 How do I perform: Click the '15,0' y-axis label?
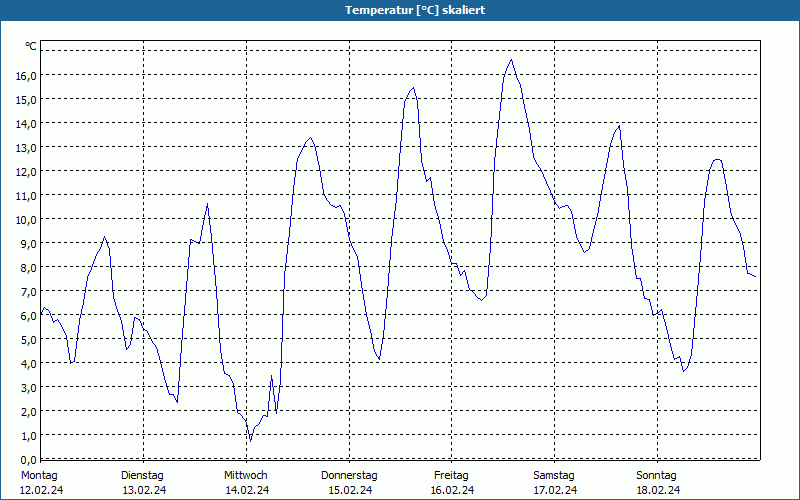tap(26, 99)
